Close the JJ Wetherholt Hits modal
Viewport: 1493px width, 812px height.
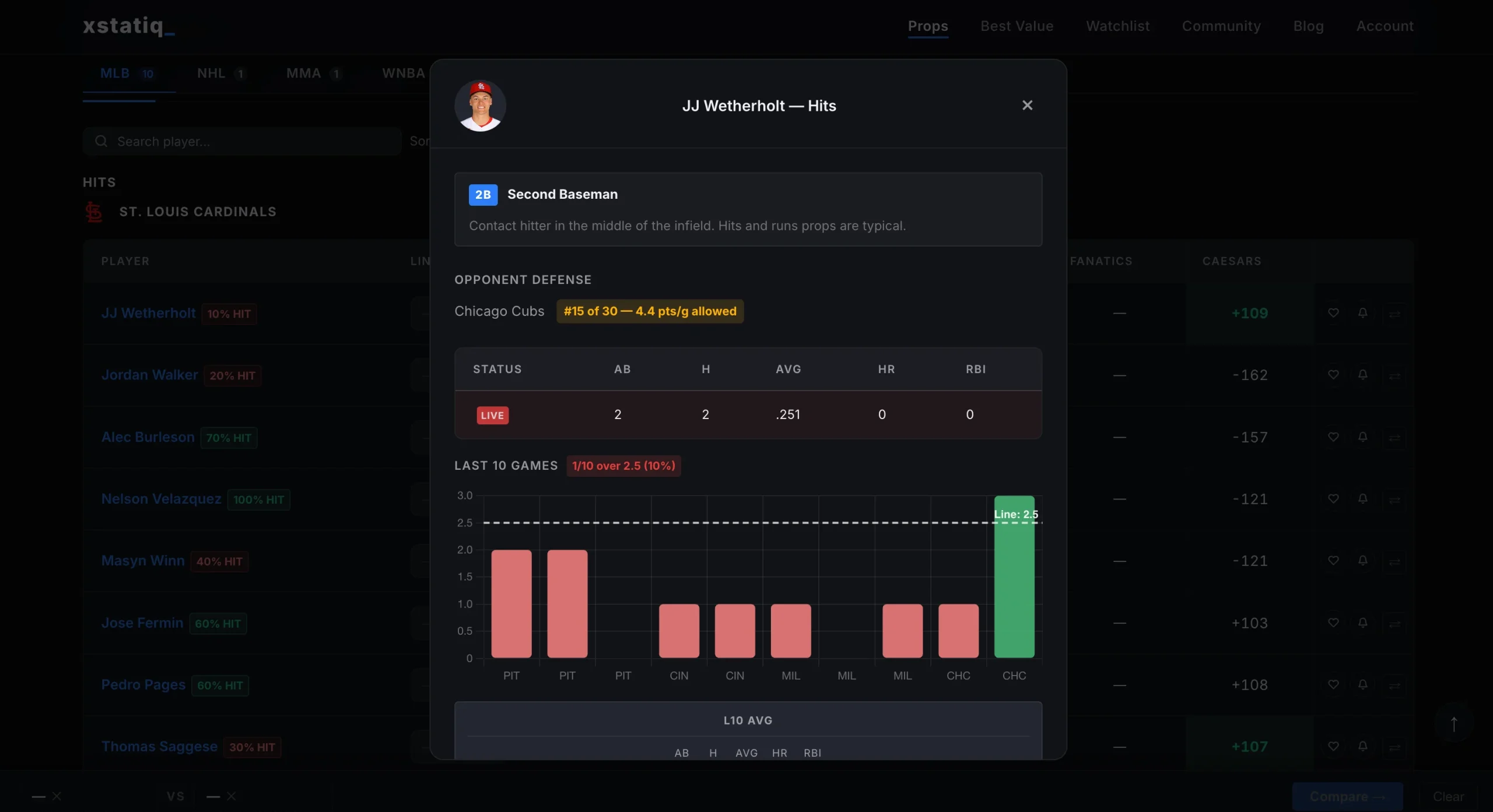point(1027,106)
